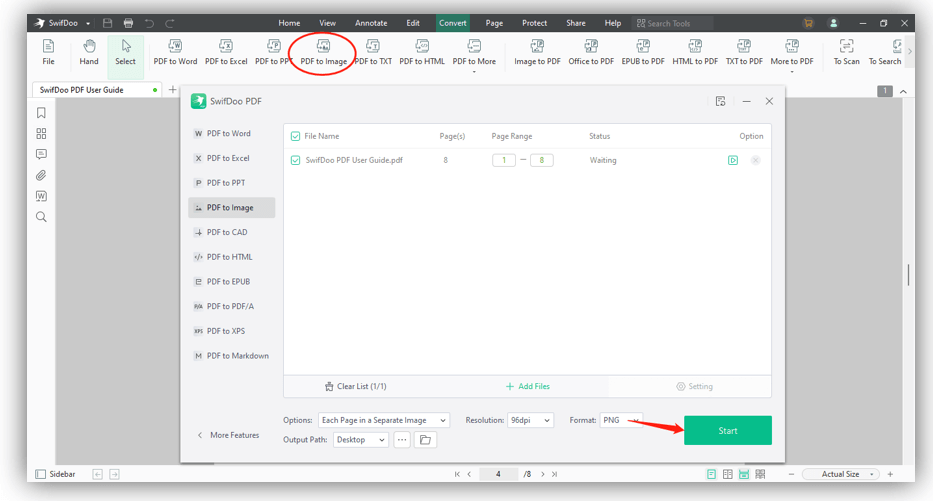933x501 pixels.
Task: Open More Features in the dialog
Action: coord(228,435)
